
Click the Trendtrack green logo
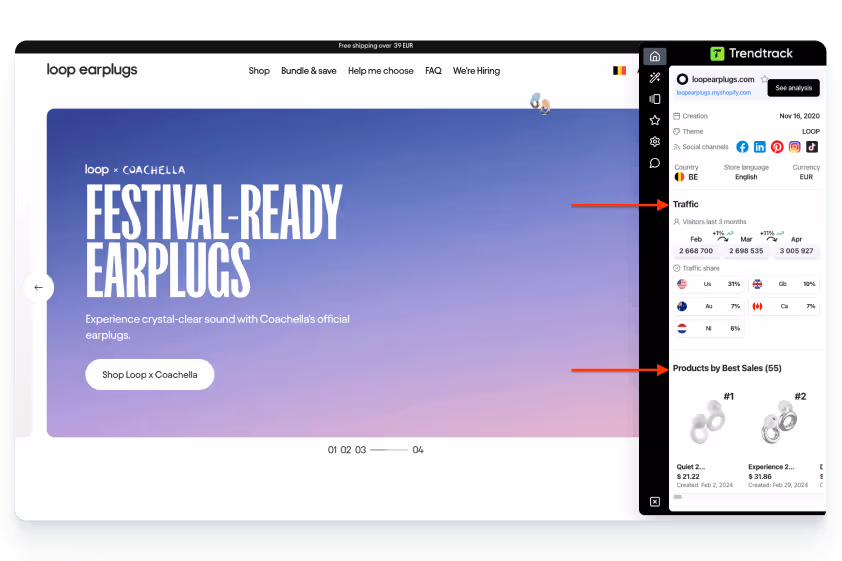(717, 53)
